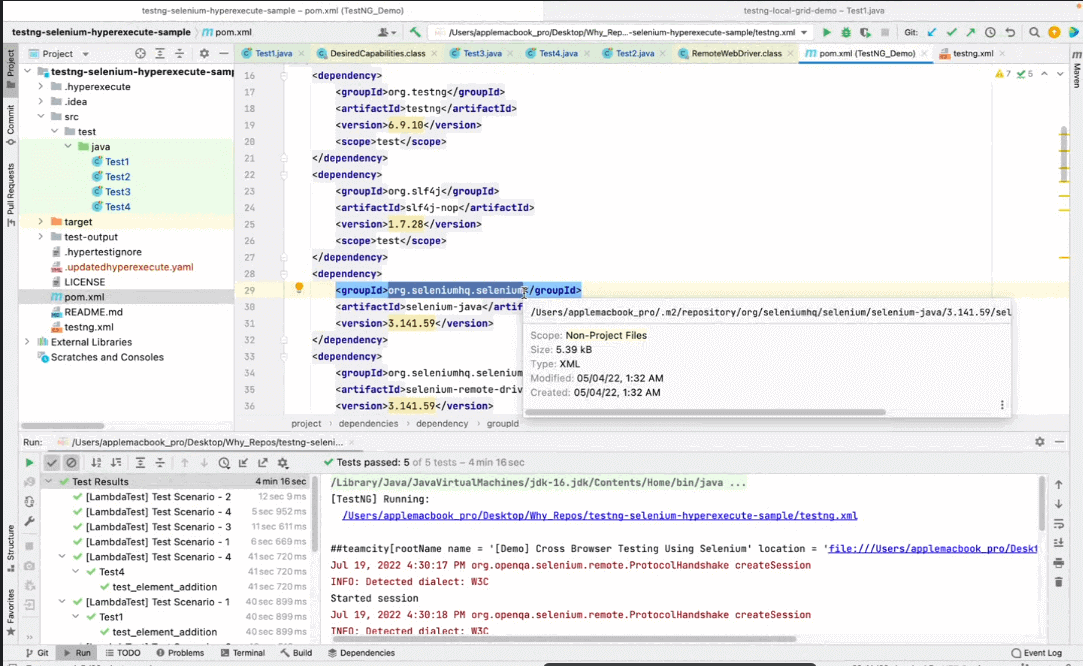Click the popup's horizontal scrollbar
This screenshot has height=666, width=1083.
[x=705, y=412]
